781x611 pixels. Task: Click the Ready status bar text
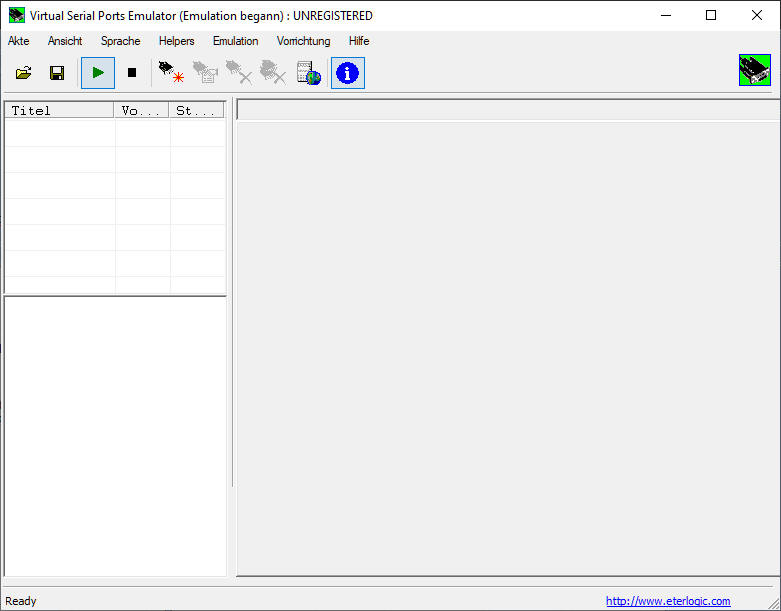tap(20, 601)
